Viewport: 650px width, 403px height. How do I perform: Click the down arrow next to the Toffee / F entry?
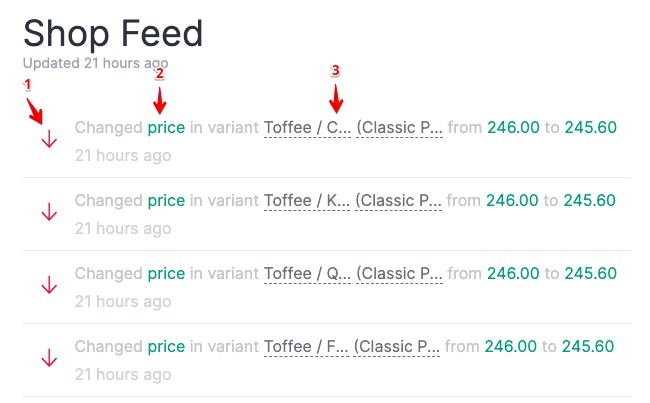click(x=49, y=358)
